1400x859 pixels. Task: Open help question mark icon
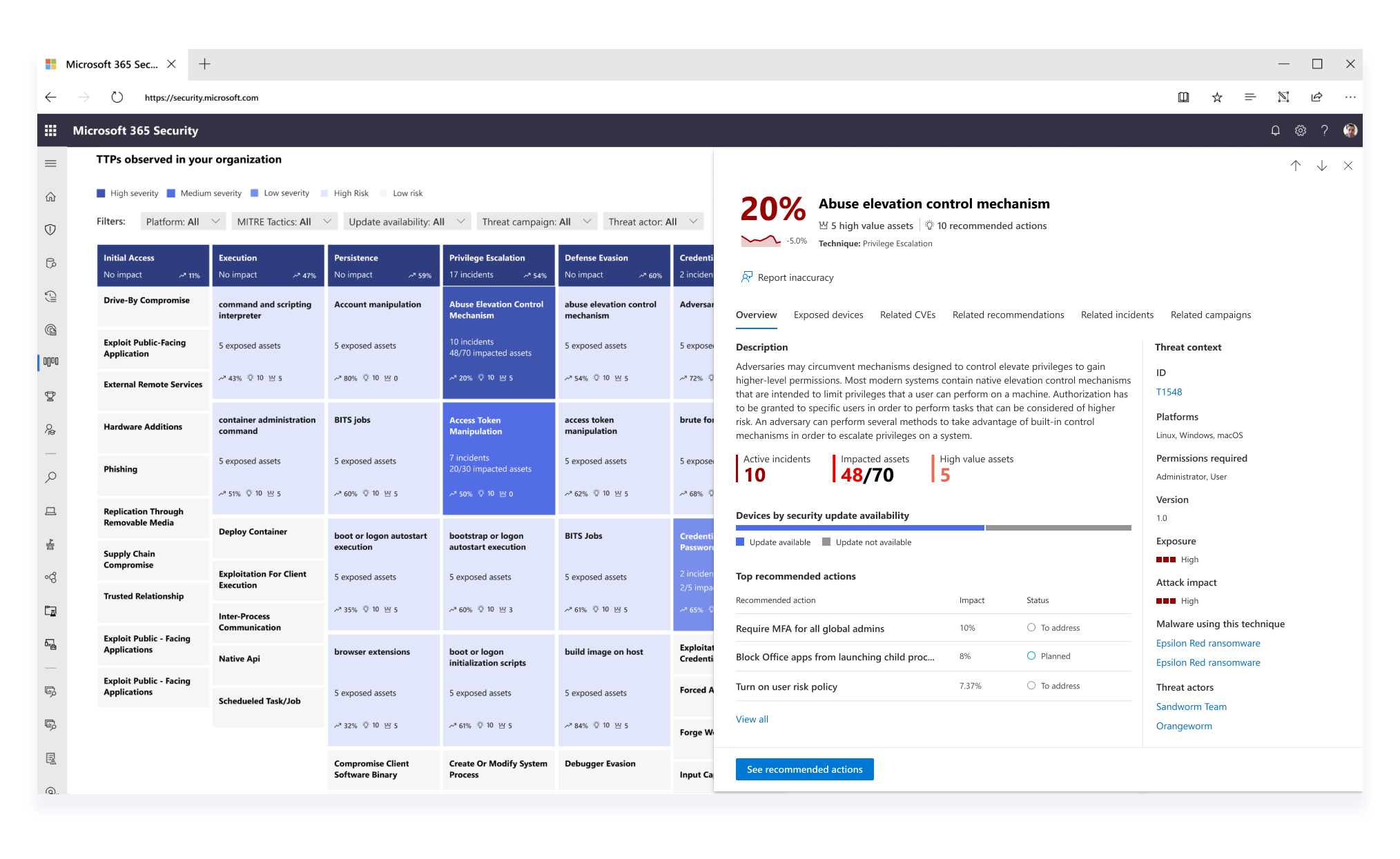1324,130
